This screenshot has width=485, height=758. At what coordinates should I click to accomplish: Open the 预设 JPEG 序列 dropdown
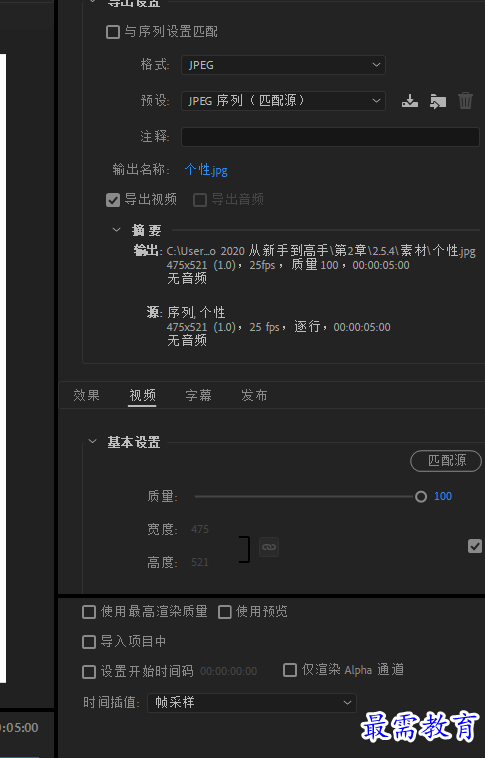[283, 101]
